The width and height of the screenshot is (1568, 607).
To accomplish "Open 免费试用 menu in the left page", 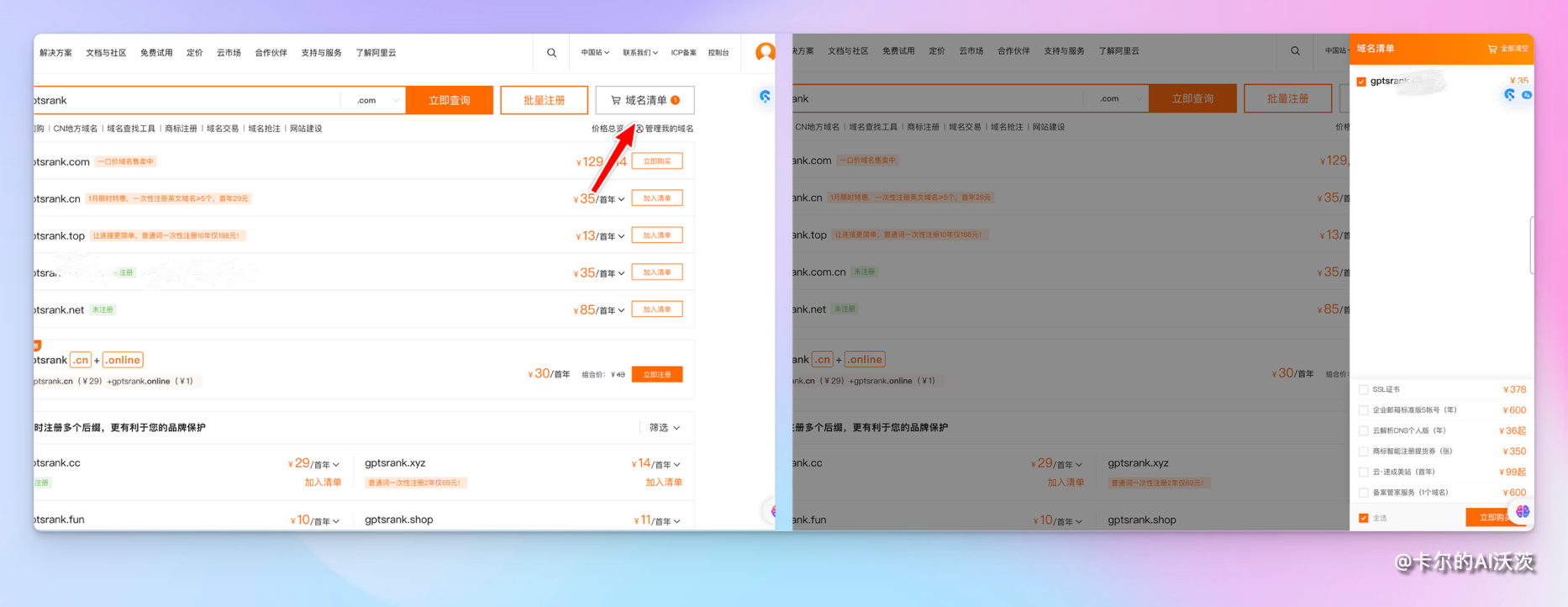I will 156,52.
